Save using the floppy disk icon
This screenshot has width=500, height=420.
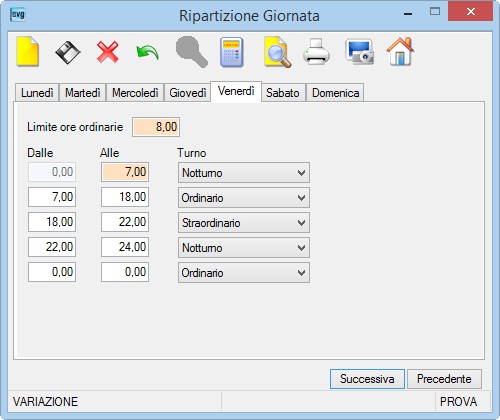[x=68, y=52]
